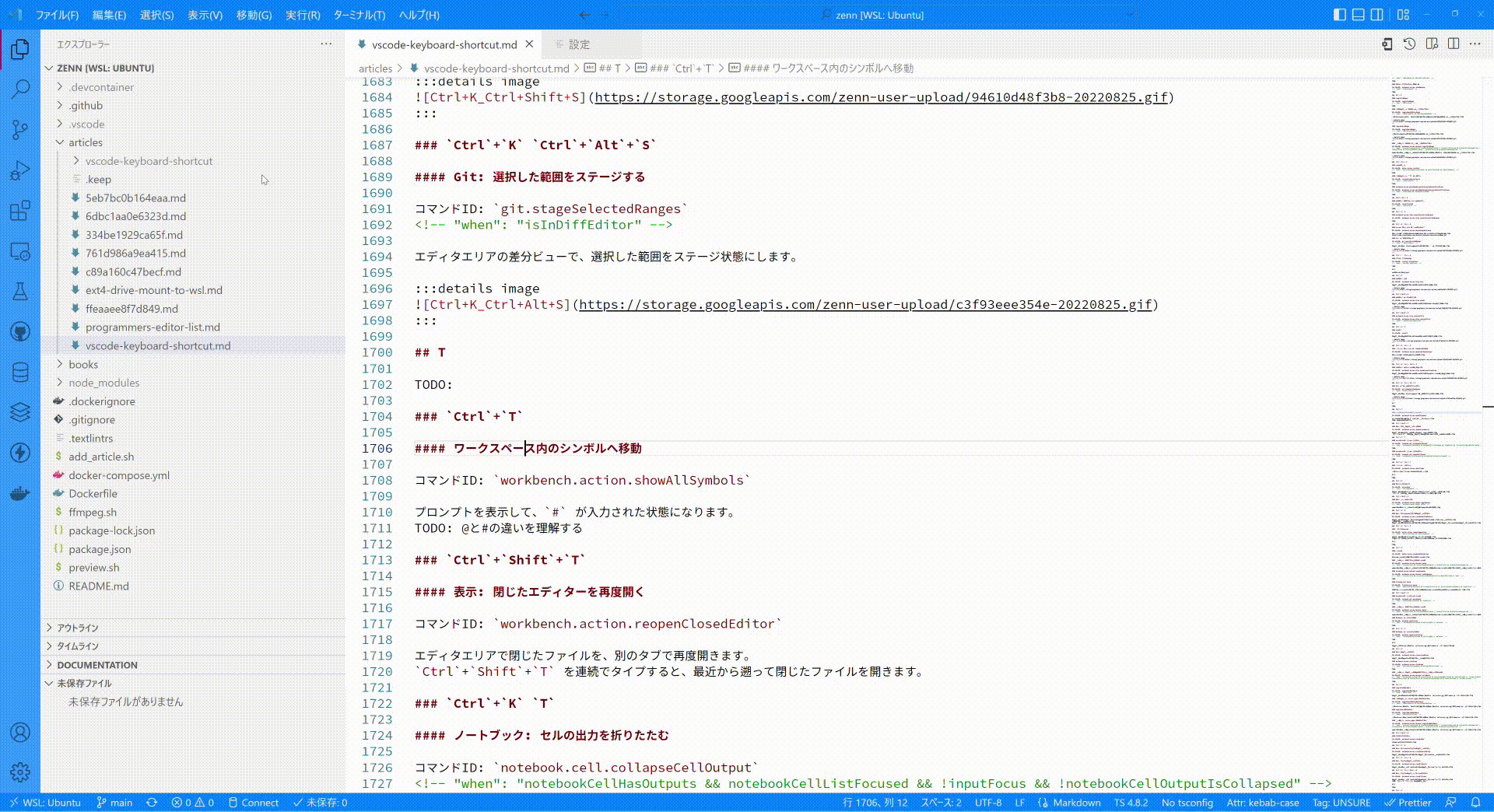Viewport: 1494px width, 812px height.
Task: Change Markdown language mode
Action: coord(1077,803)
